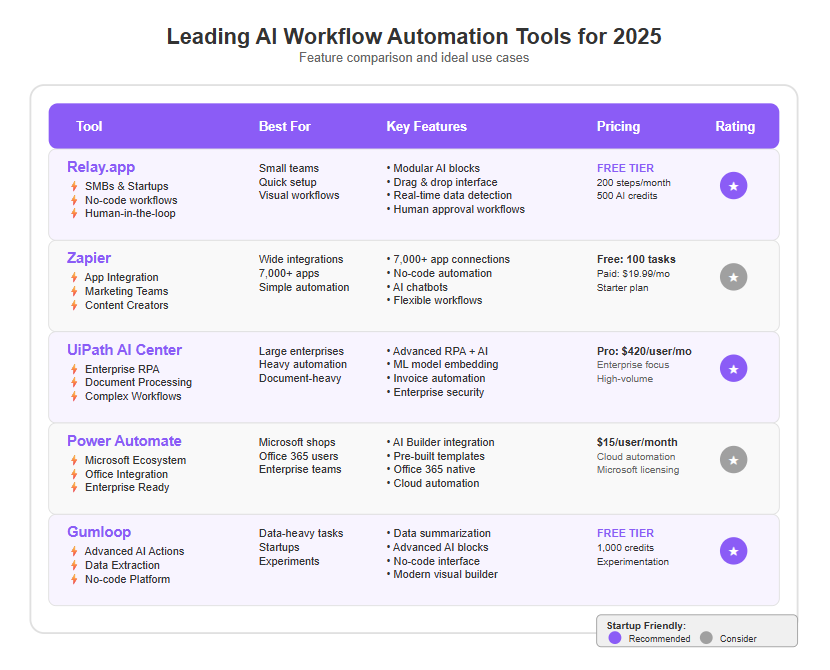The width and height of the screenshot is (830, 670).
Task: Click lightning bolt beside Enterprise Ready
Action: 74,487
